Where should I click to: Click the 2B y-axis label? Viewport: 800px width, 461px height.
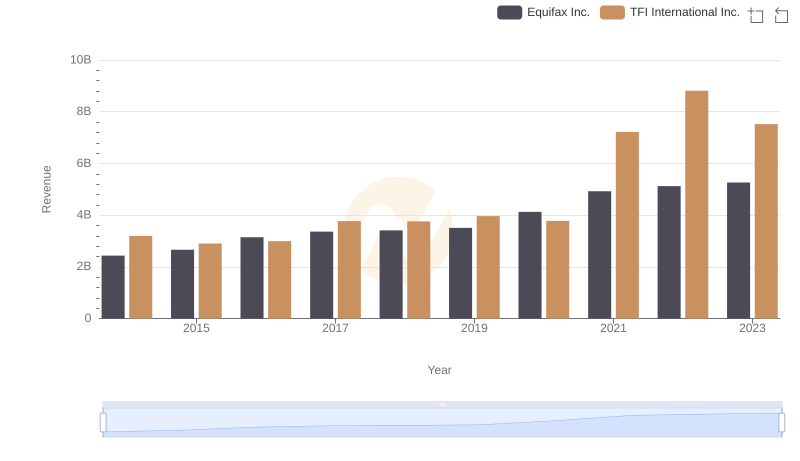point(84,266)
